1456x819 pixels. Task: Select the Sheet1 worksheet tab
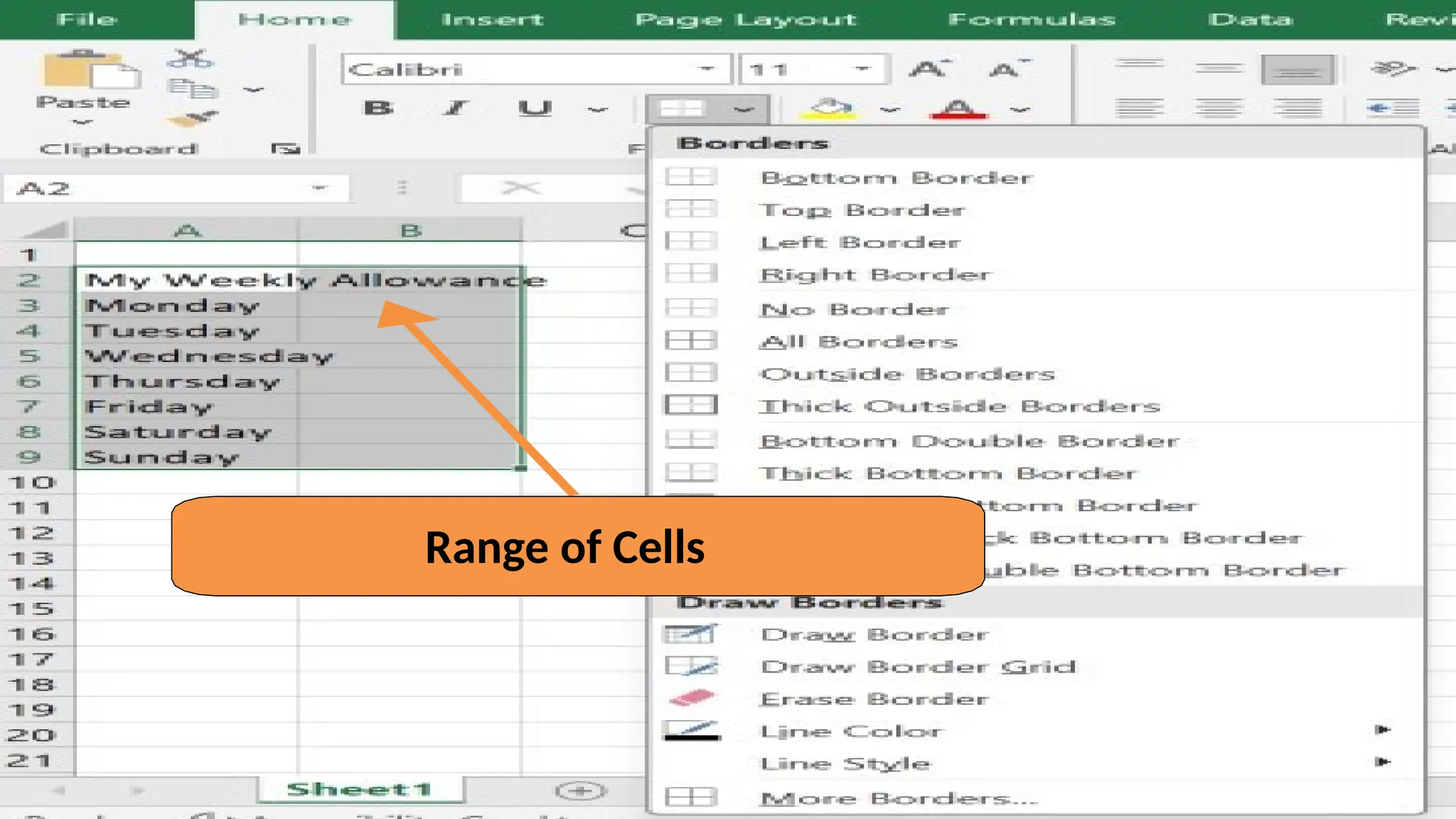click(359, 789)
